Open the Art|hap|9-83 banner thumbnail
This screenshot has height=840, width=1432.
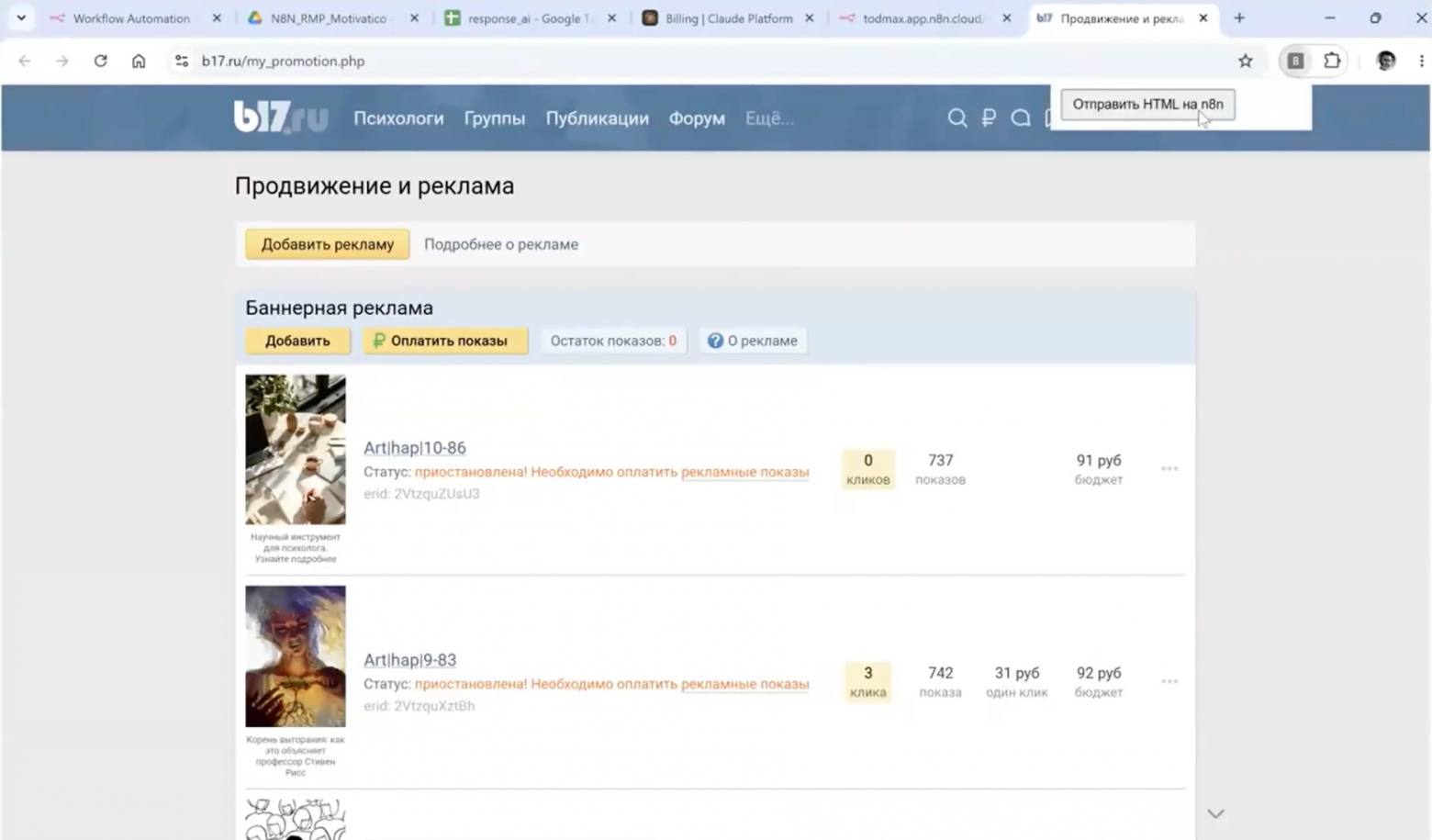[296, 656]
